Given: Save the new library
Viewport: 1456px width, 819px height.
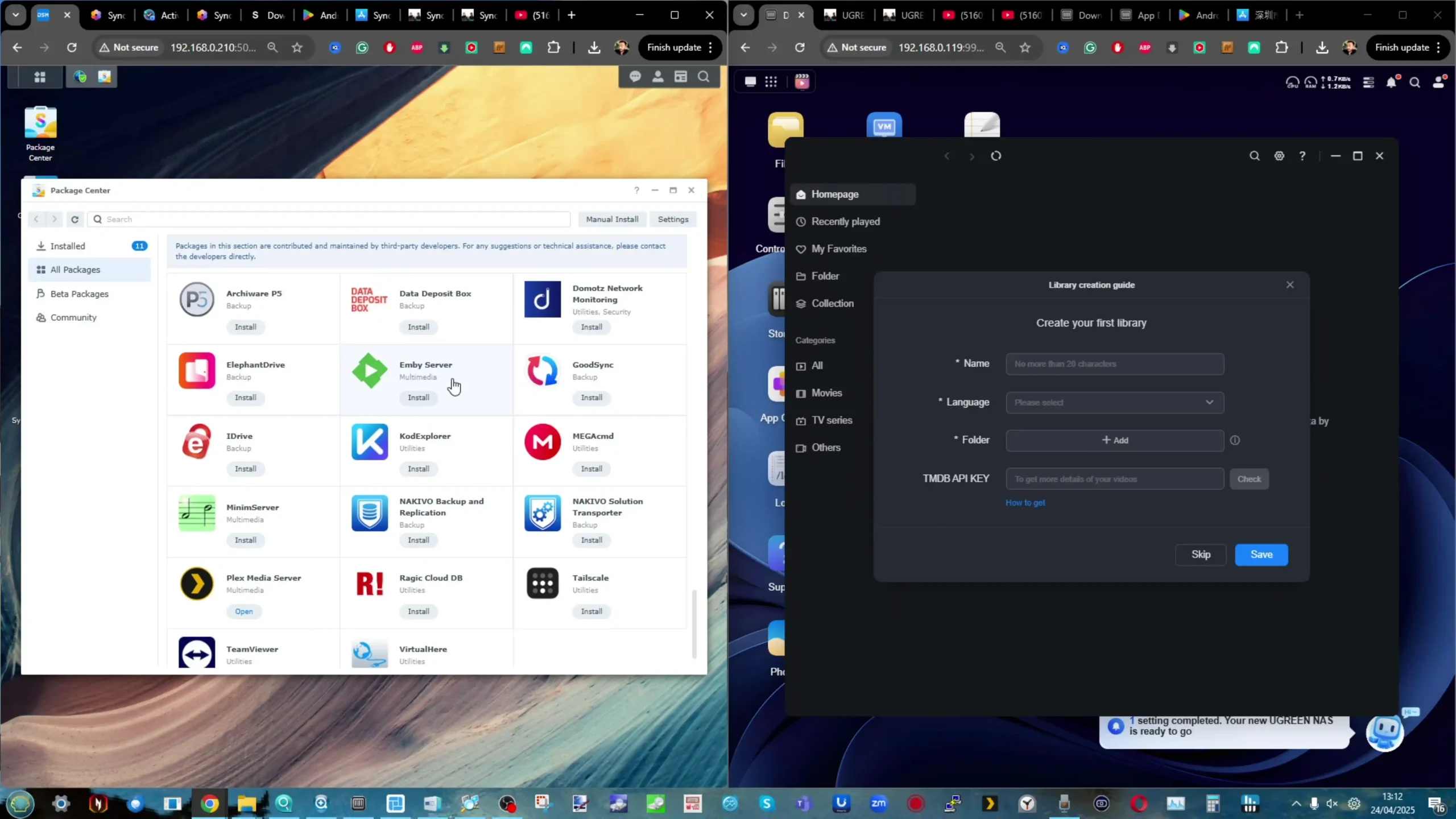Looking at the screenshot, I should click(x=1261, y=555).
